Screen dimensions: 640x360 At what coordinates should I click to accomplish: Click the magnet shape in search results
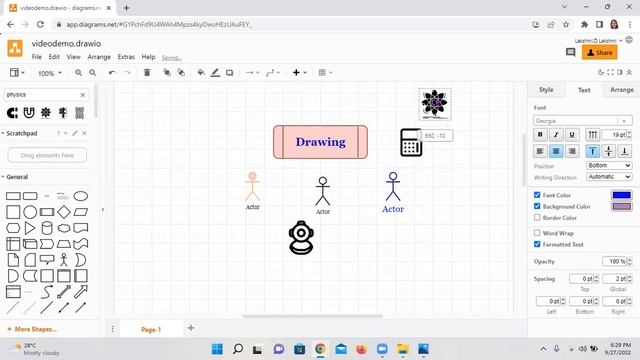(29, 112)
